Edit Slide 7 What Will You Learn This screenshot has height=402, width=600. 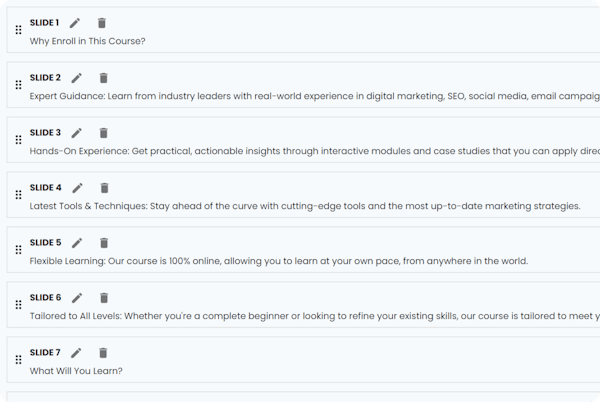76,353
